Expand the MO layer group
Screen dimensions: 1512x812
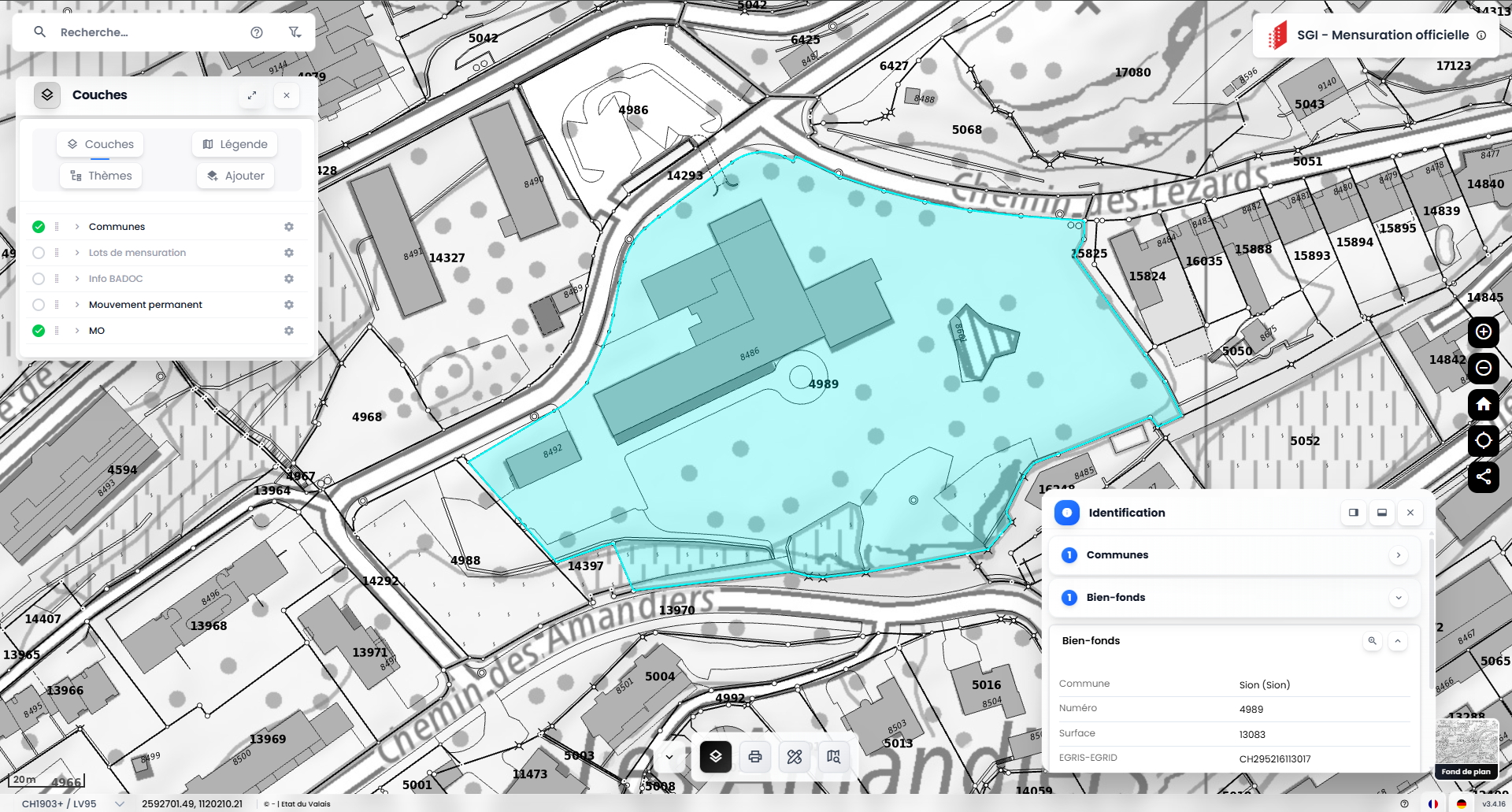pyautogui.click(x=77, y=331)
